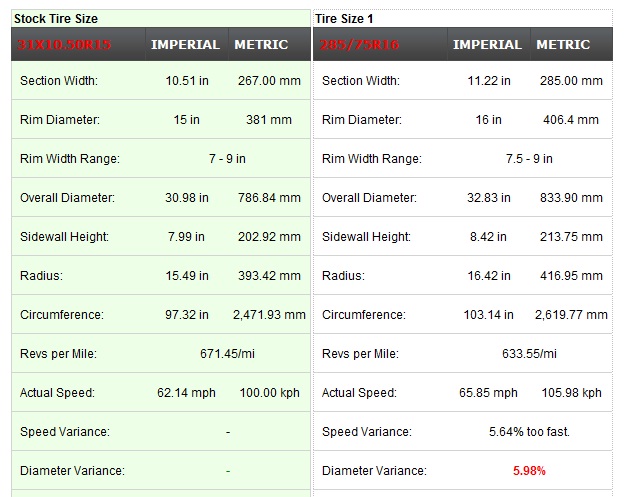Image resolution: width=624 pixels, height=497 pixels.
Task: Select the IMPERIAL column header for Tire Size 1
Action: tap(487, 45)
